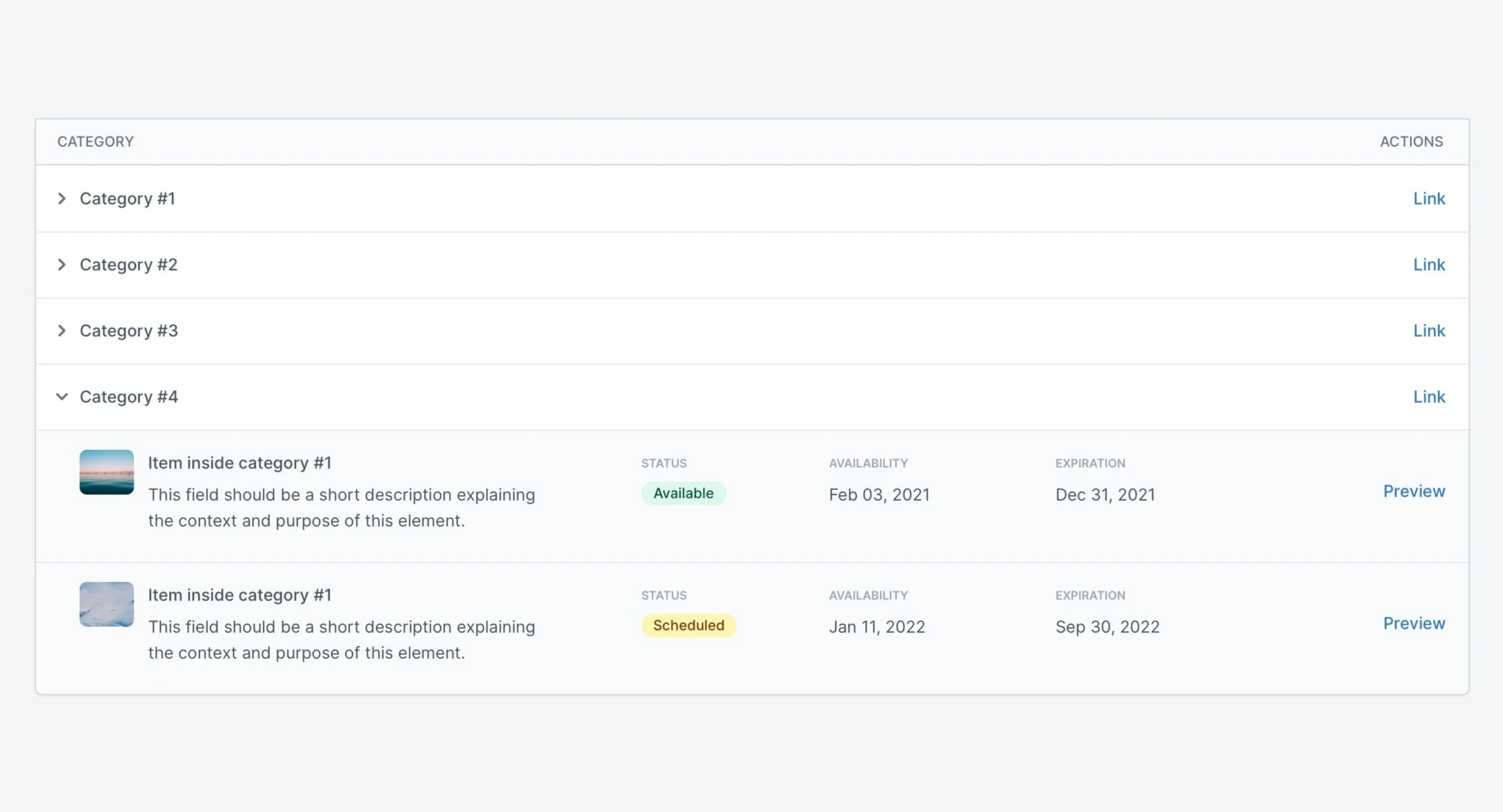Open Category #4's Link action
The width and height of the screenshot is (1503, 812).
point(1428,397)
